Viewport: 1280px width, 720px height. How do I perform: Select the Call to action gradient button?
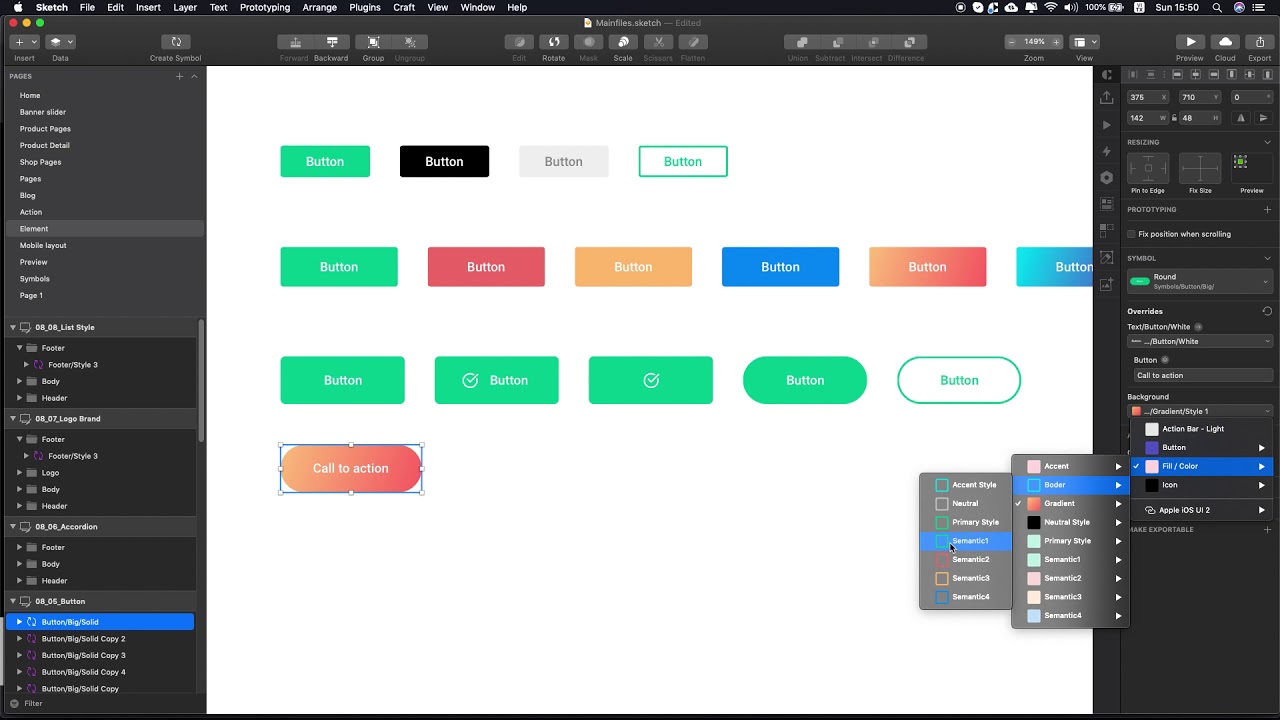[x=351, y=468]
